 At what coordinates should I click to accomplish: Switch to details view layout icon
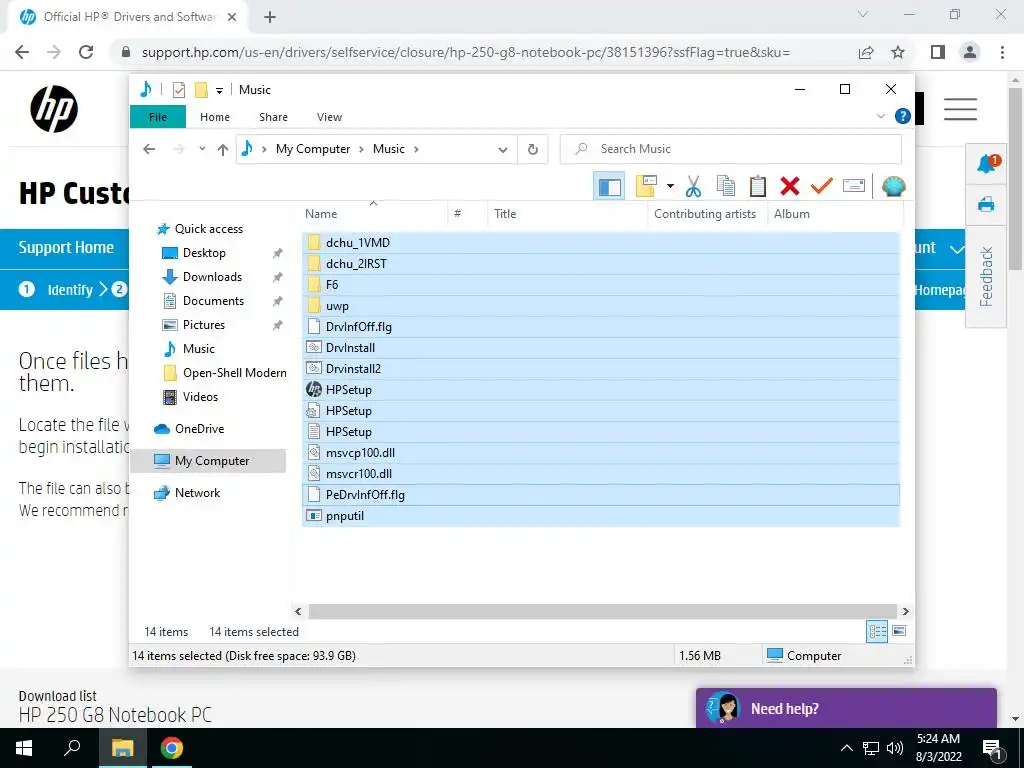click(x=877, y=631)
